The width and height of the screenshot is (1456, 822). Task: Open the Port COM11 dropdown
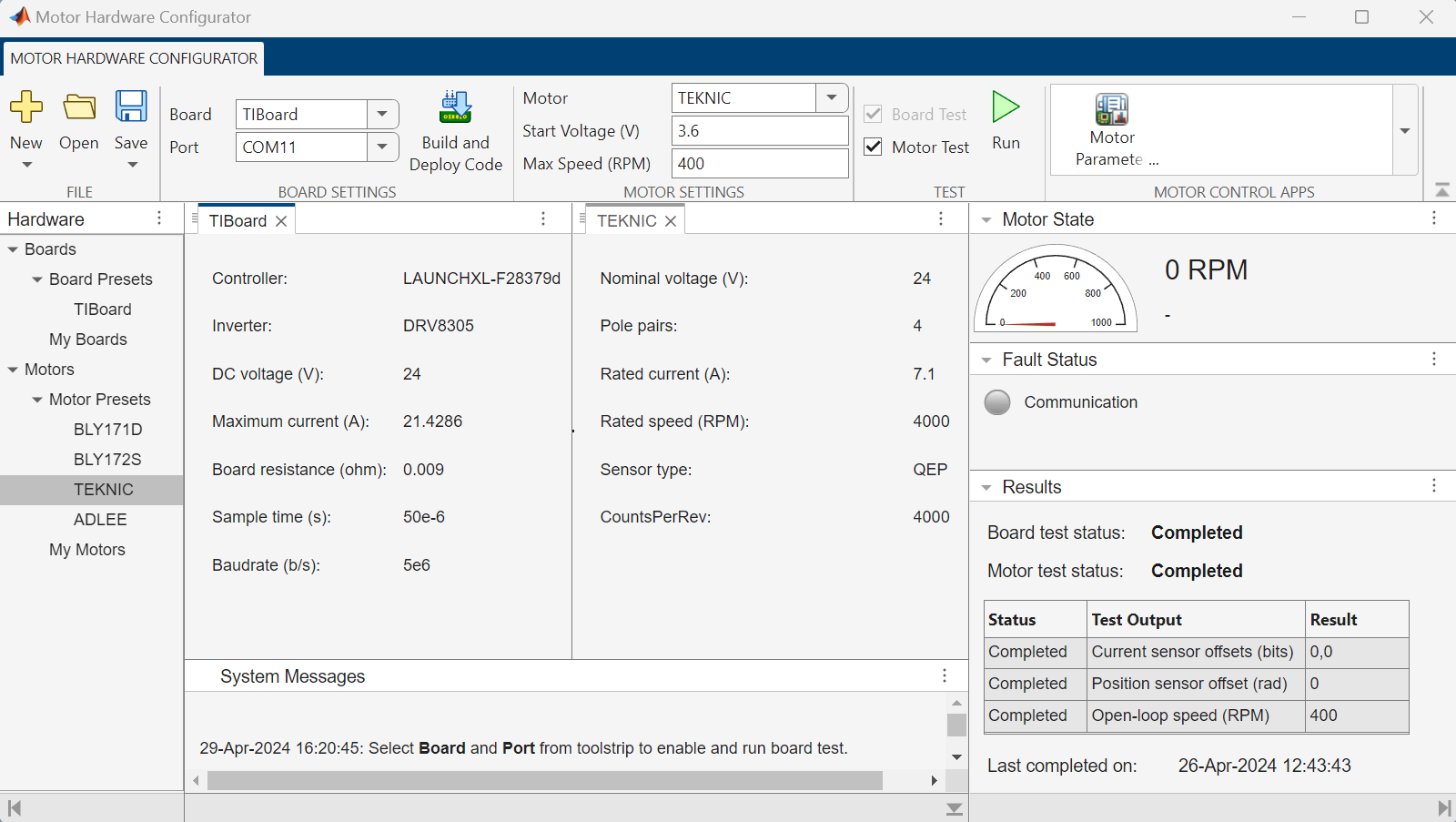382,147
